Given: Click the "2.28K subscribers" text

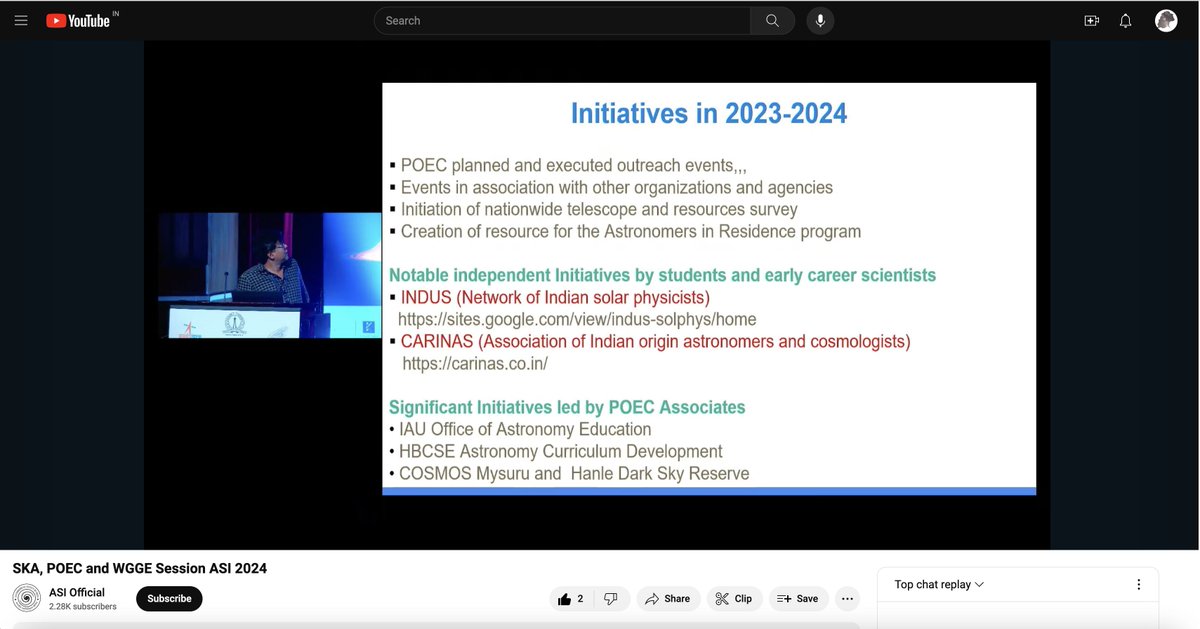Looking at the screenshot, I should coord(83,607).
